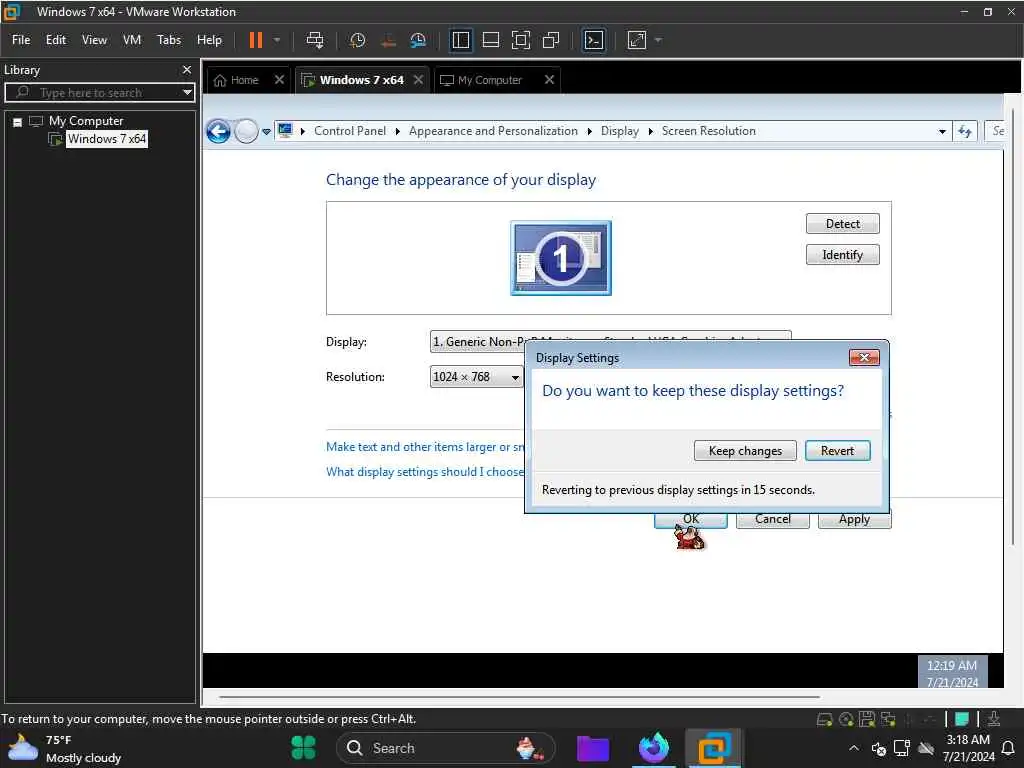Viewport: 1024px width, 768px height.
Task: Open the View menu
Action: tap(94, 40)
